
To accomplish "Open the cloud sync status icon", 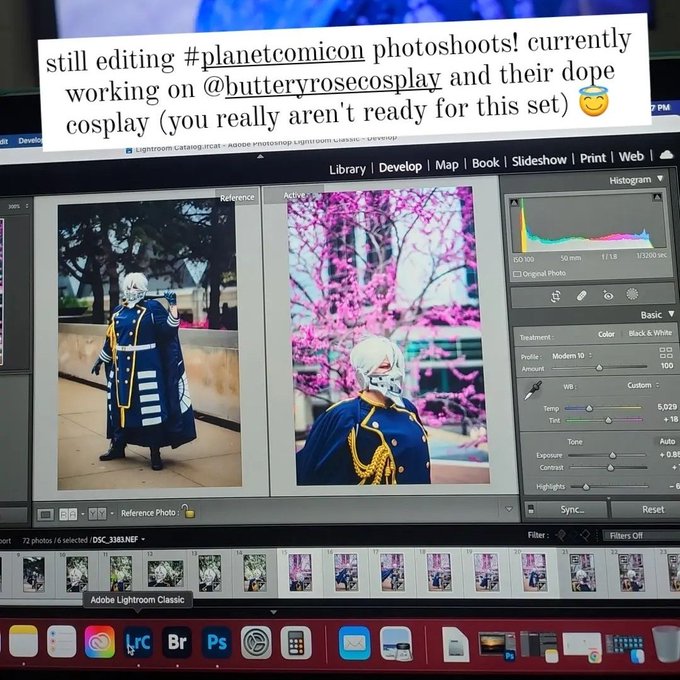I will [x=666, y=154].
